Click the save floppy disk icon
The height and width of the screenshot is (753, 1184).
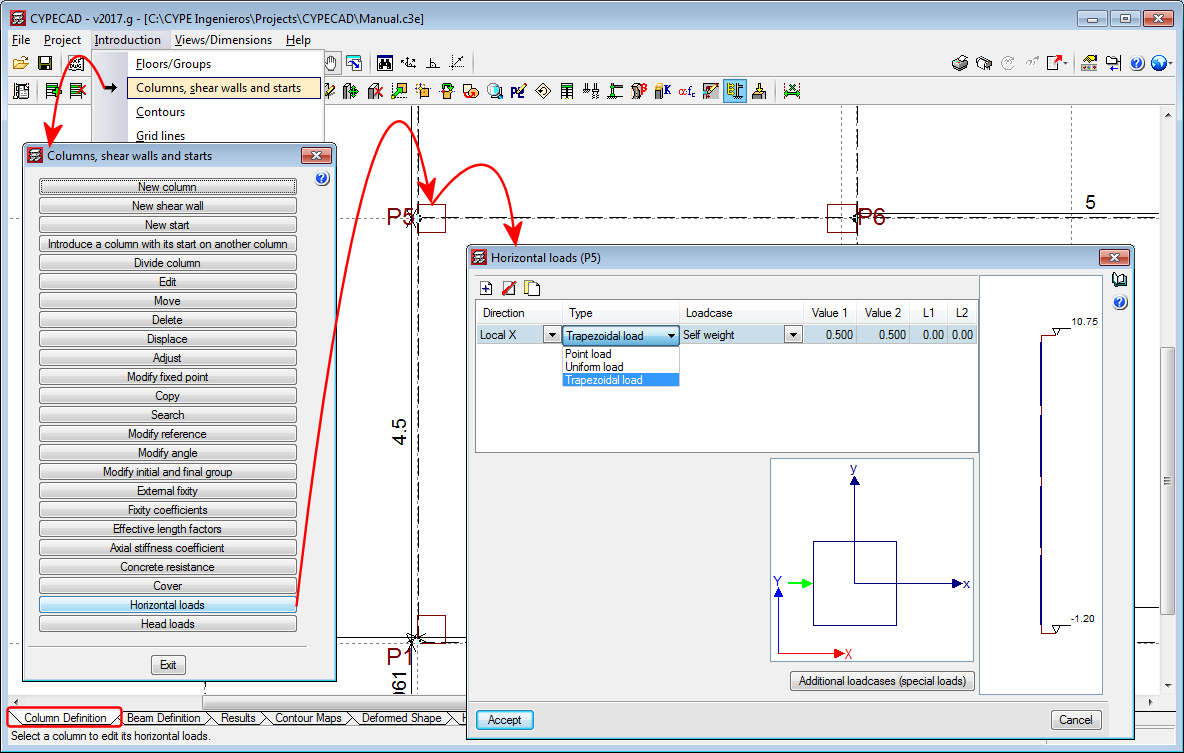tap(45, 63)
